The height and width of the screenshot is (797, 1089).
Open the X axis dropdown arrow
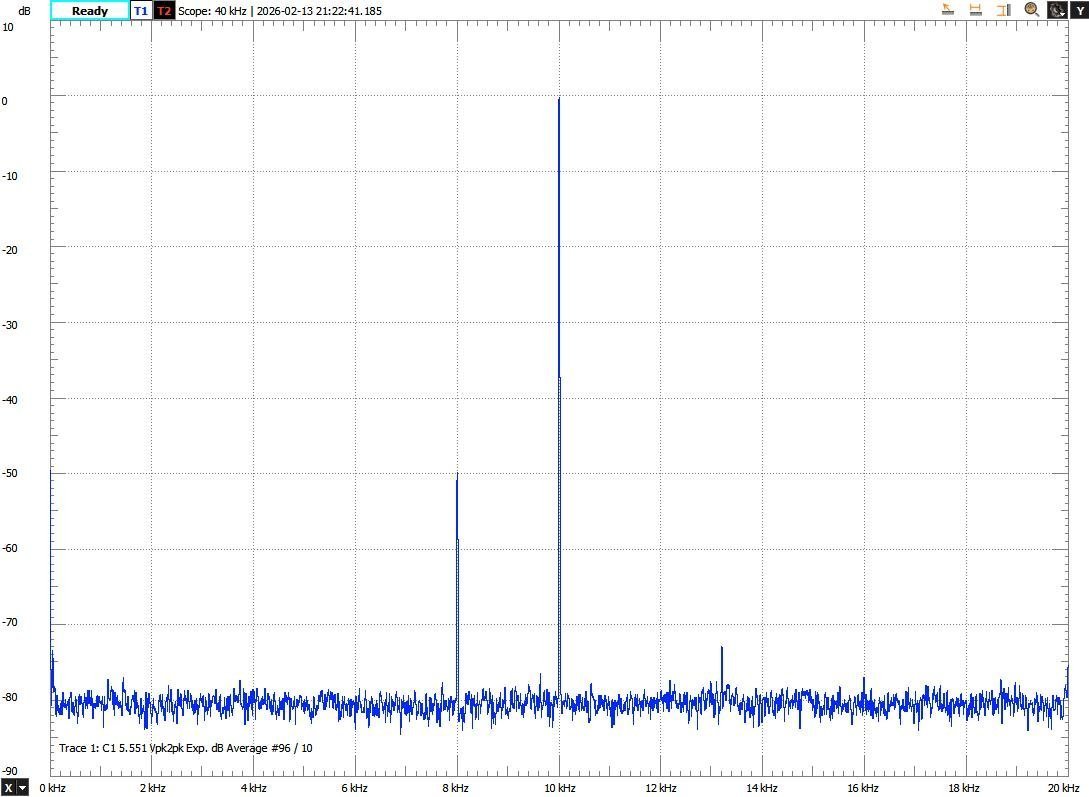point(22,788)
